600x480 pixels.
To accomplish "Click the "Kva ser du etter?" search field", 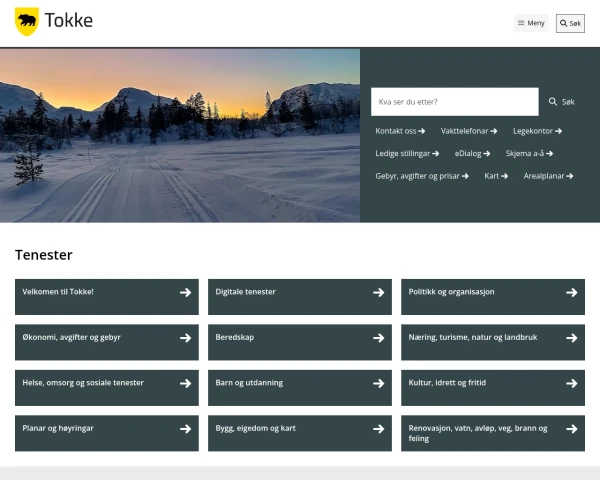I will pos(454,102).
